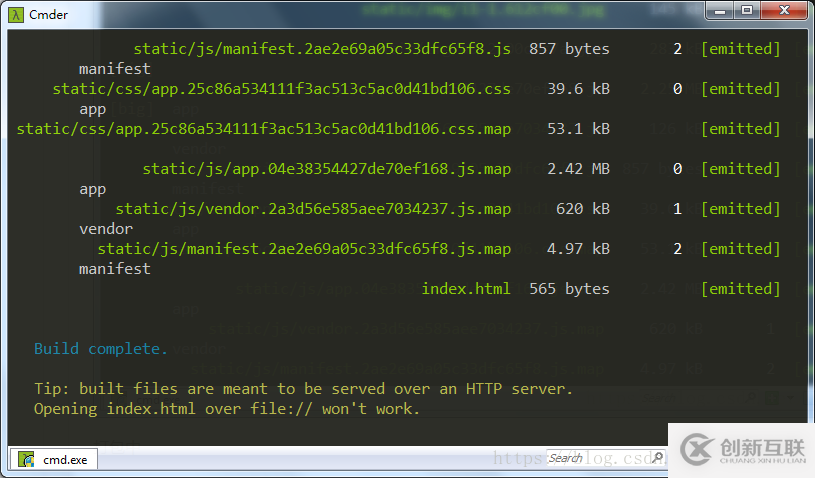
Task: Minimize the Cmder window
Action: pos(719,11)
